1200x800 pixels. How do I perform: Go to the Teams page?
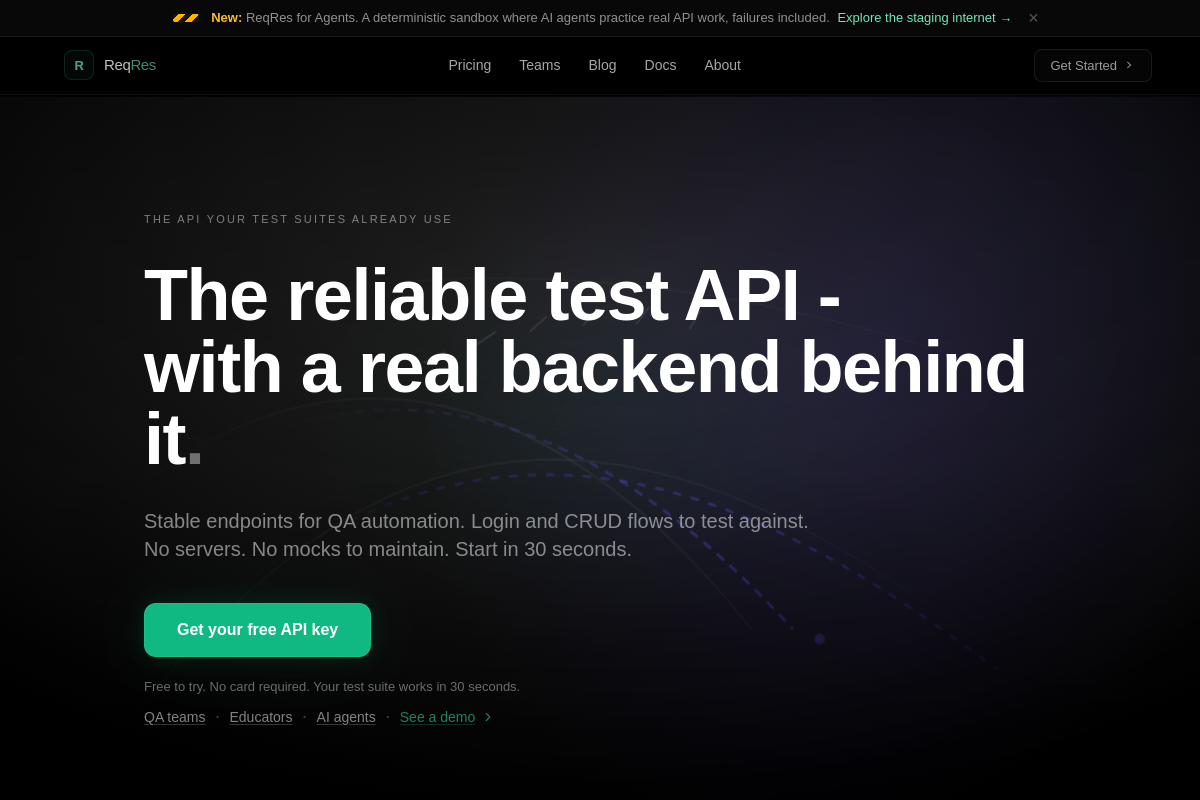point(540,65)
